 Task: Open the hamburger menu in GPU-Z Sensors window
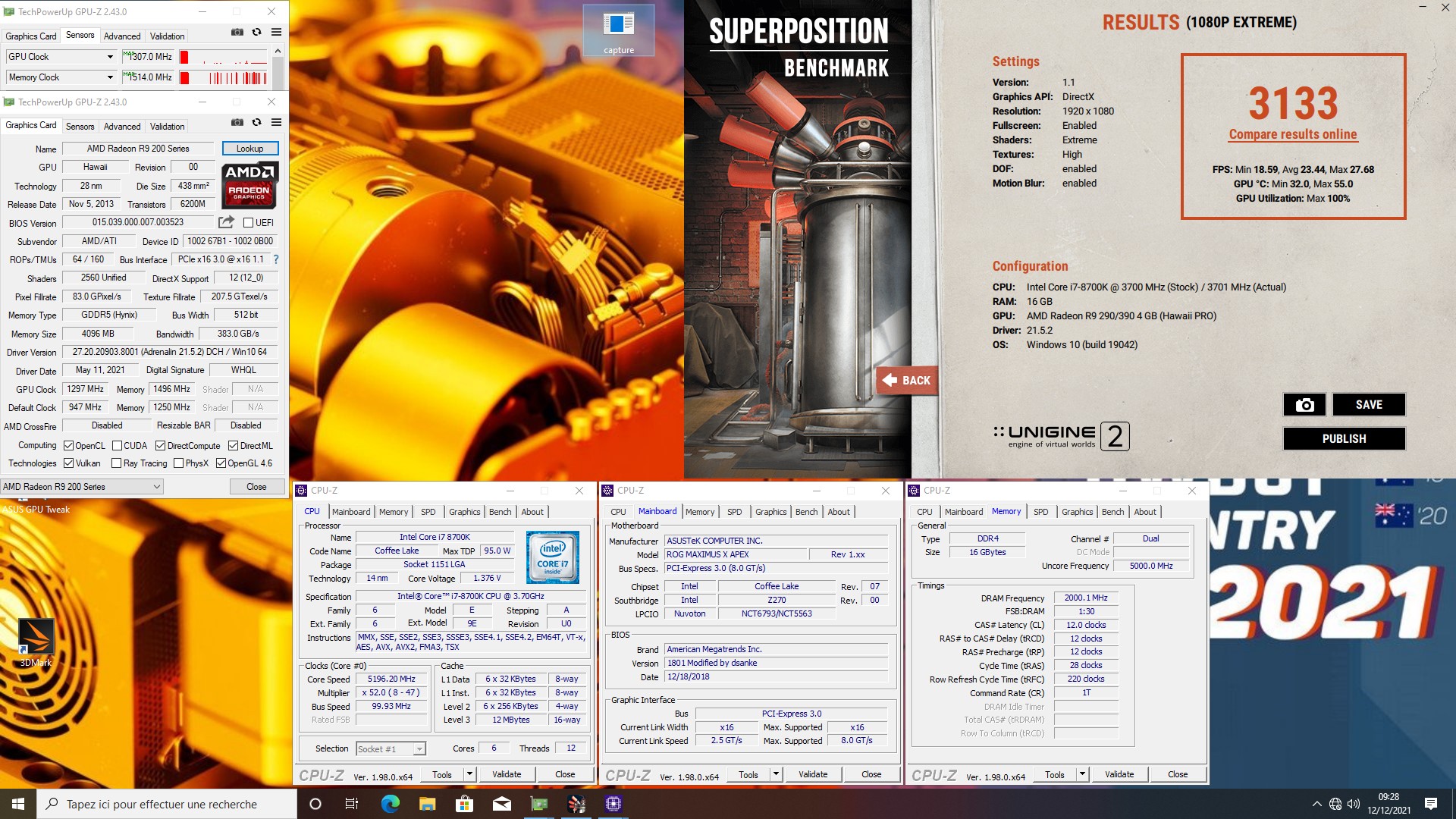tap(277, 32)
